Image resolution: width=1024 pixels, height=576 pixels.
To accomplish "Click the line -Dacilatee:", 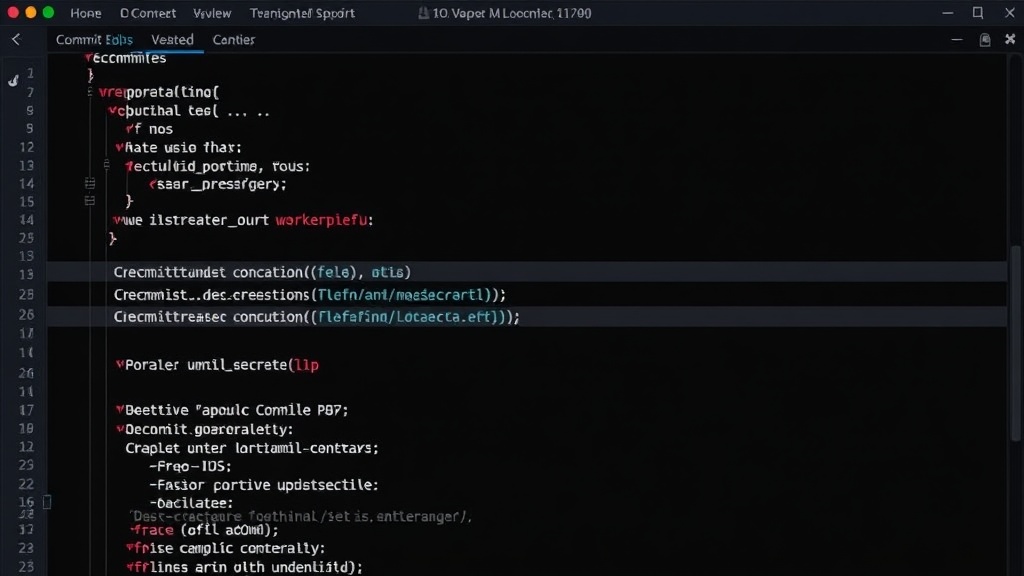I will 191,503.
